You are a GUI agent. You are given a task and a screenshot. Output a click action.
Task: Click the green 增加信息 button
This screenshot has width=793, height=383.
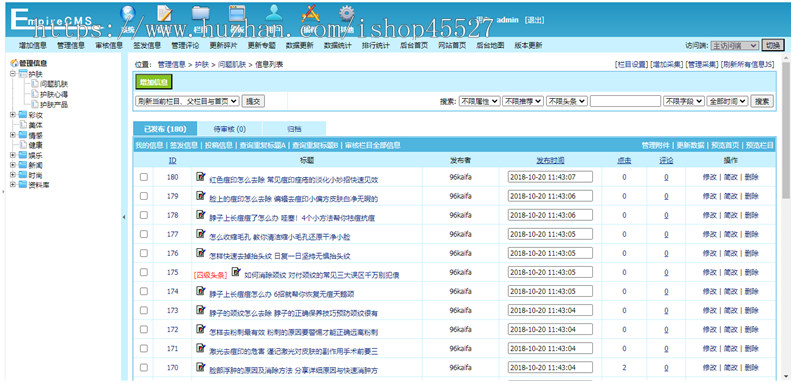click(x=155, y=82)
